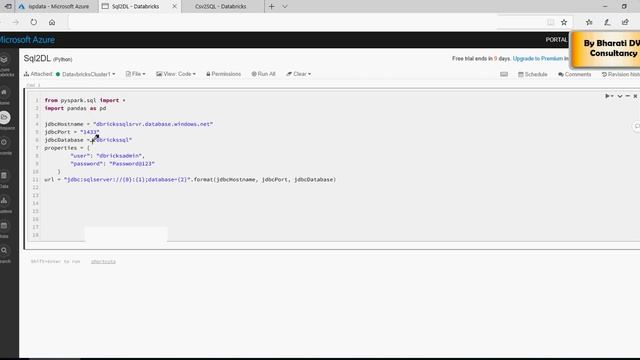Open notebook Permissions
640x360 pixels.
tap(224, 74)
